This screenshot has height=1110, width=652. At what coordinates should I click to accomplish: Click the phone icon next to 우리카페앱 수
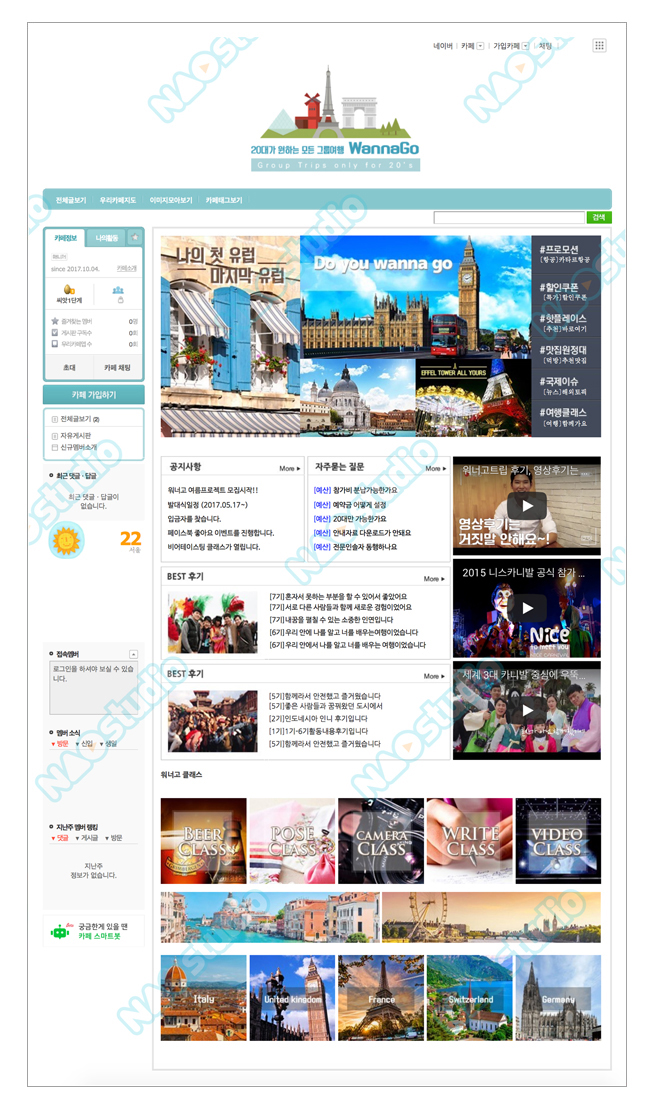click(55, 344)
